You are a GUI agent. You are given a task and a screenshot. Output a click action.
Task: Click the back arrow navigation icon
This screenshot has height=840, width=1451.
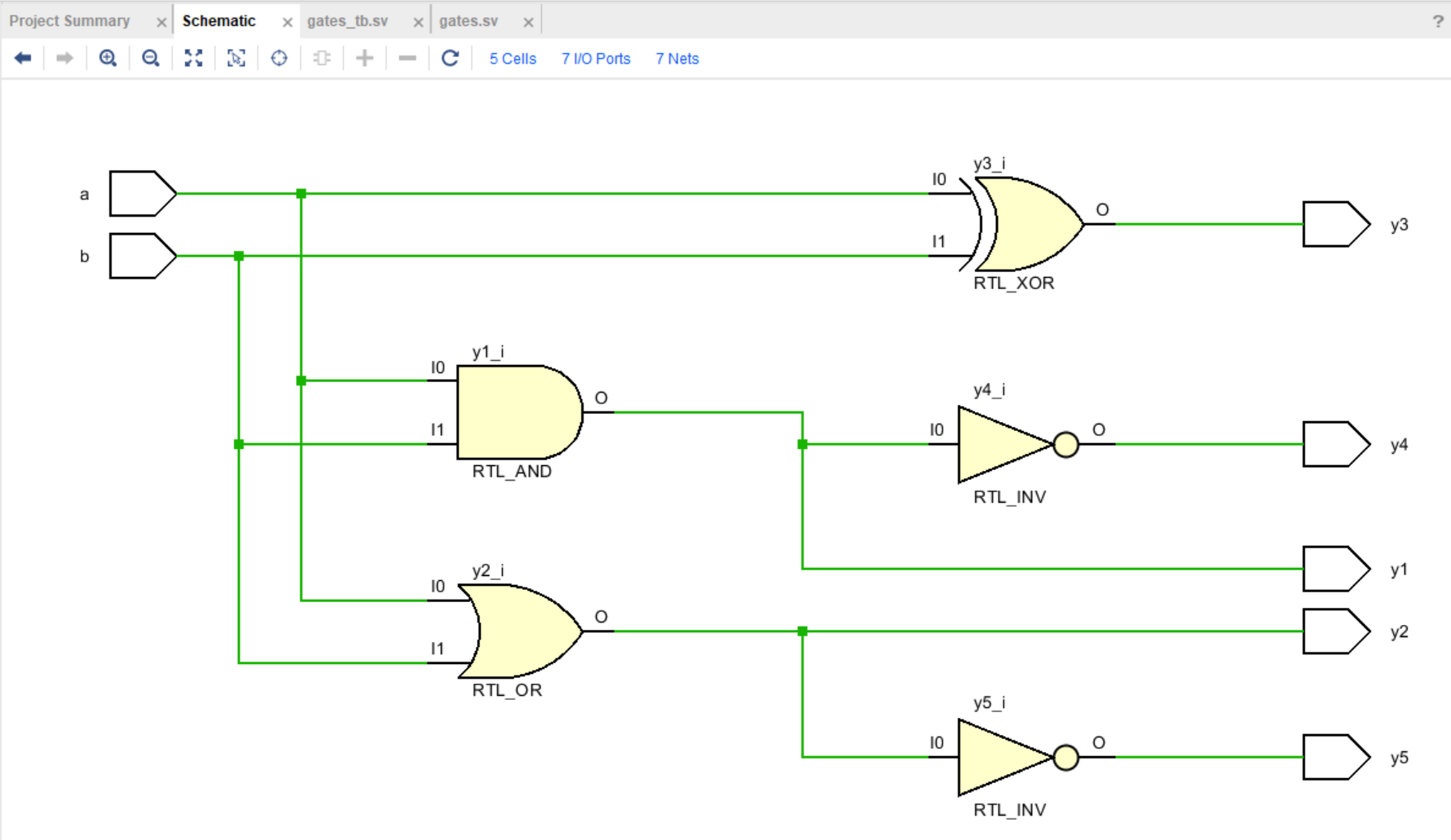[x=23, y=58]
